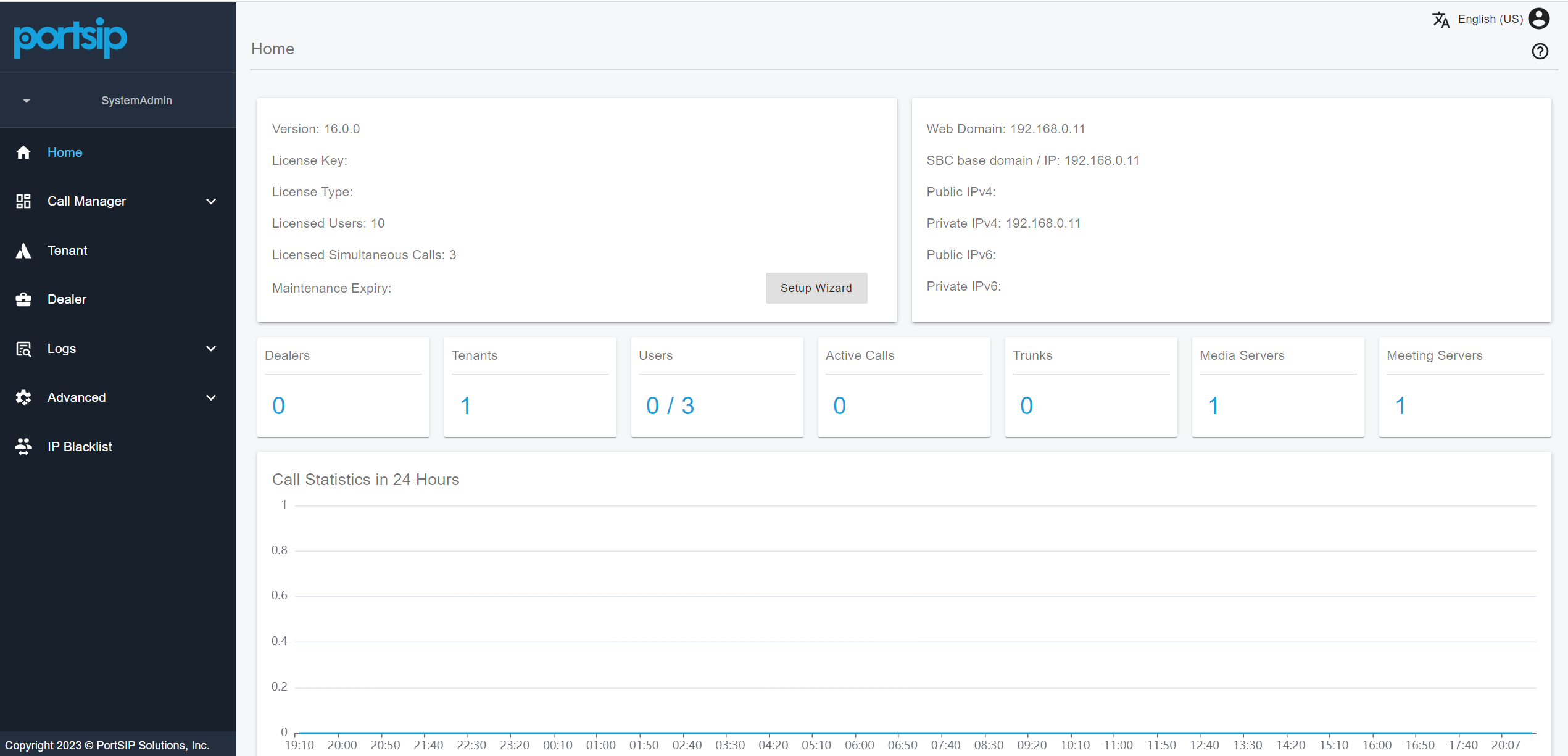Expand the Logs menu chevron
The height and width of the screenshot is (756, 1568).
pyautogui.click(x=211, y=349)
